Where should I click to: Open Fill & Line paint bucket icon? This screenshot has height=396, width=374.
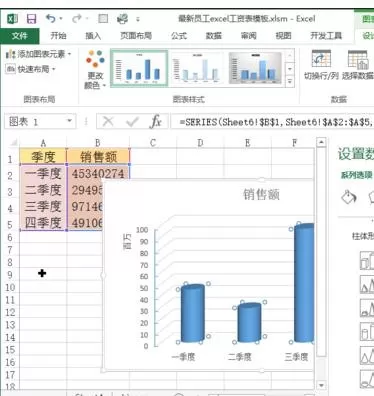(349, 197)
